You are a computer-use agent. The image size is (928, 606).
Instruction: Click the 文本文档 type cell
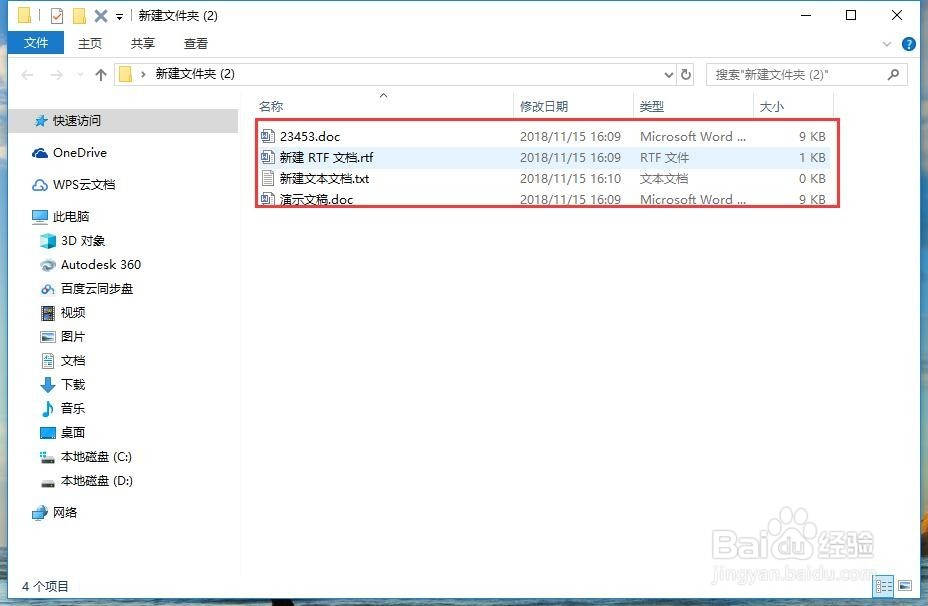[x=664, y=179]
